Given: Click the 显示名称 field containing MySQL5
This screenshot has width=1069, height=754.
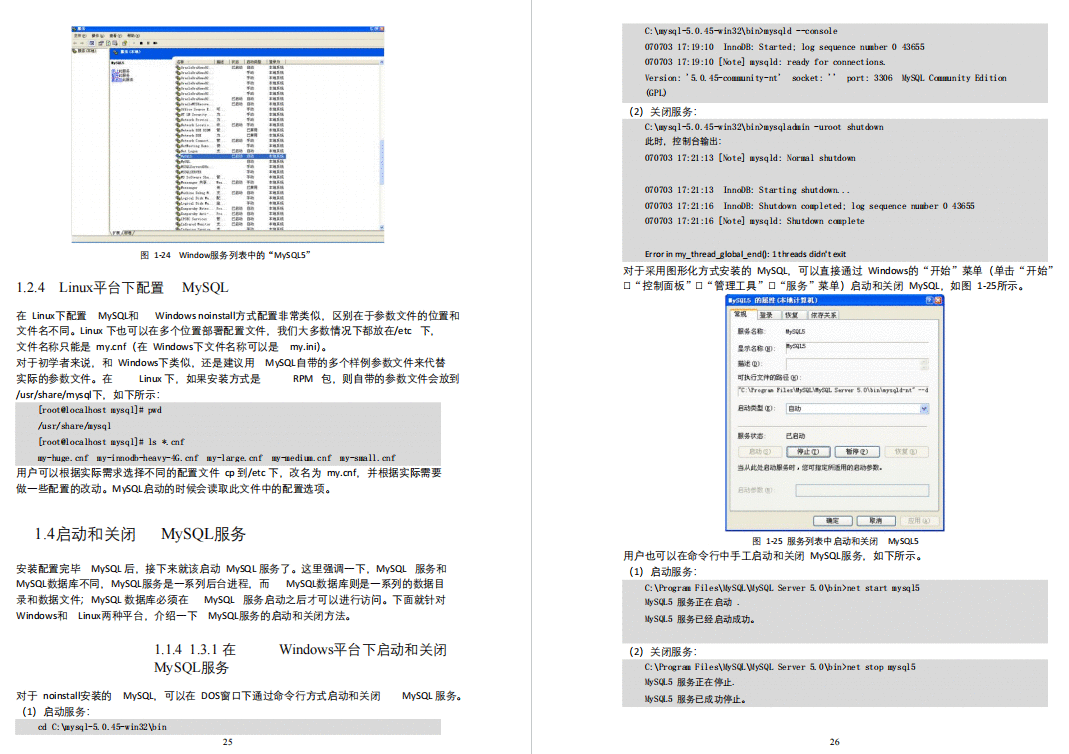Looking at the screenshot, I should (855, 347).
